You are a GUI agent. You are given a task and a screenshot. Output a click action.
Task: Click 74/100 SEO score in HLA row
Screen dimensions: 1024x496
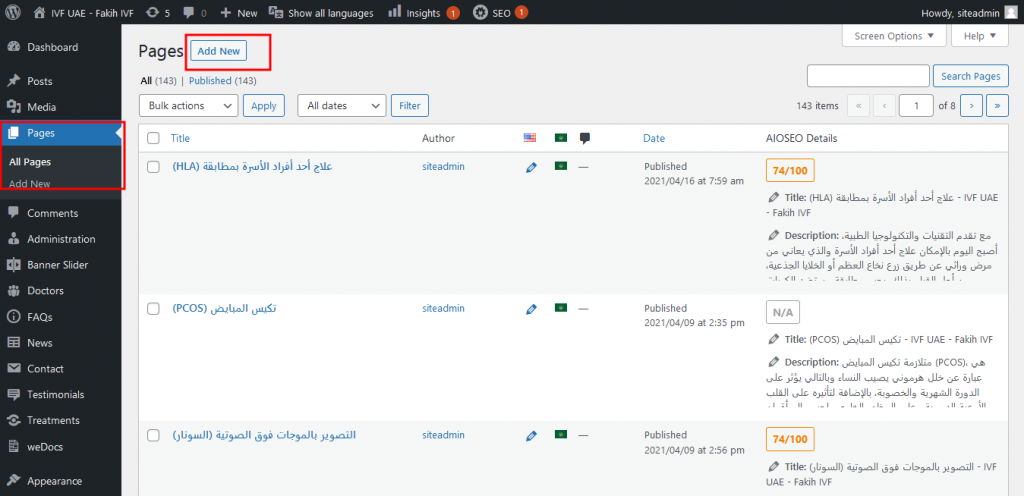click(790, 171)
